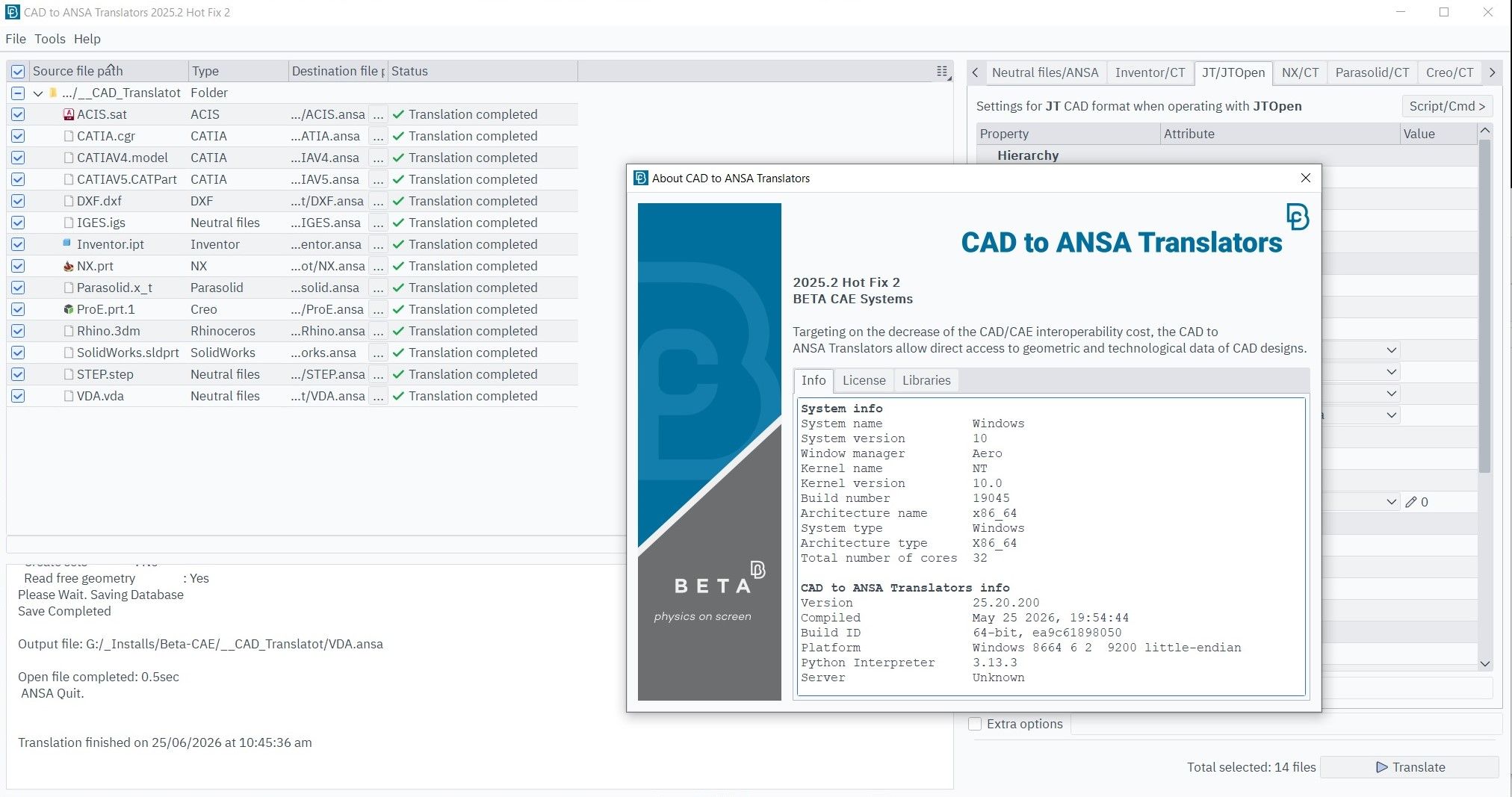
Task: Switch to the Inventor/CT tab
Action: tap(1150, 72)
